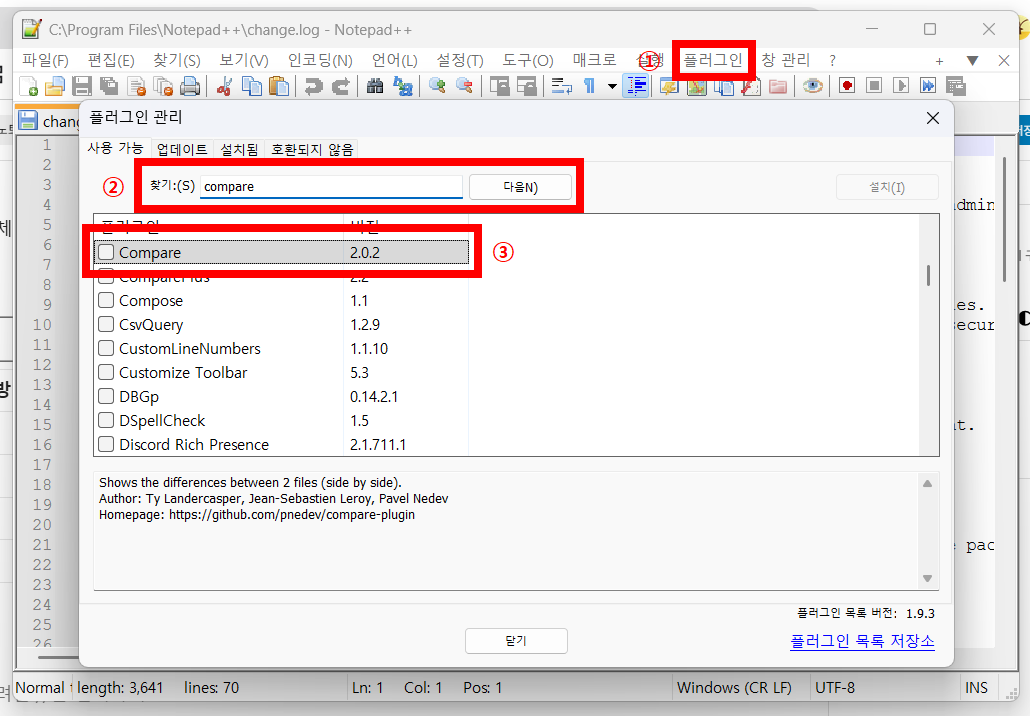Switch to the 업데이트 tab
The image size is (1030, 716).
182,149
